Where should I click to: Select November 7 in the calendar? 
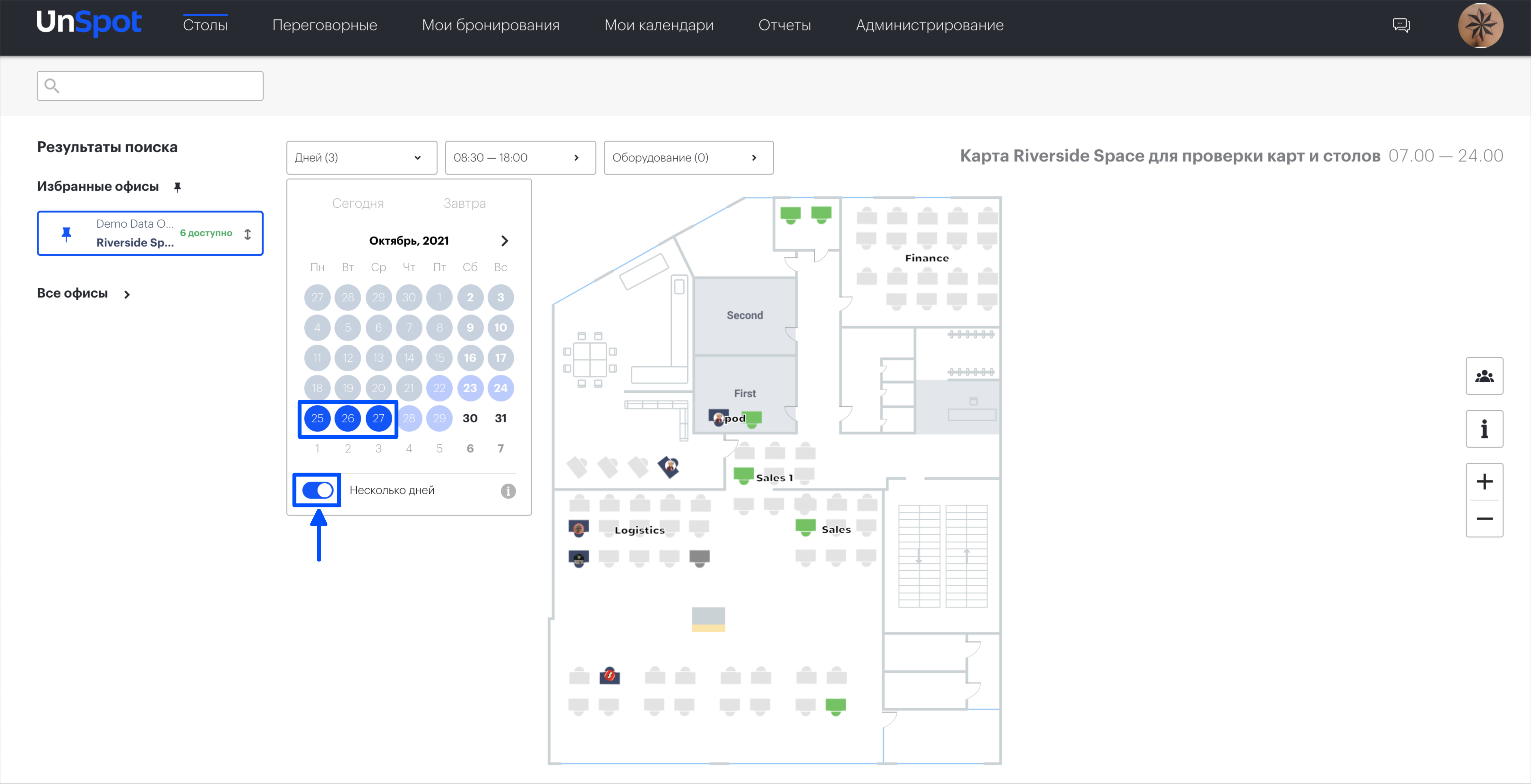(x=501, y=449)
